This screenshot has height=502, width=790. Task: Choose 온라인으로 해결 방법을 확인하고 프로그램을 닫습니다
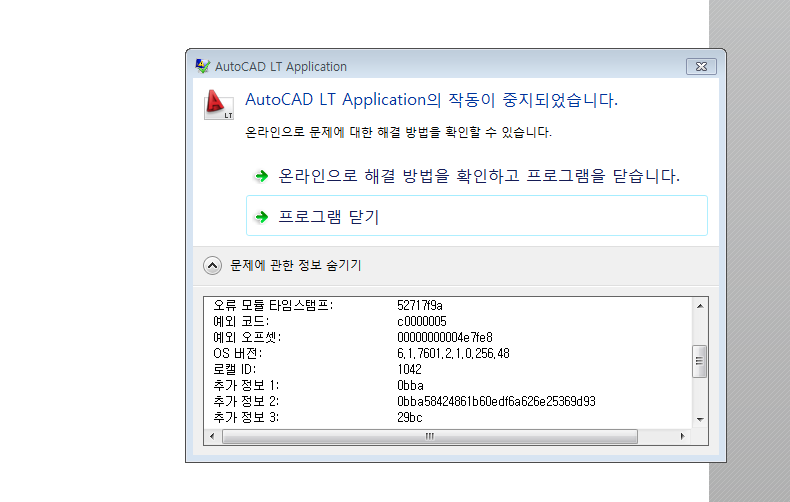click(479, 176)
